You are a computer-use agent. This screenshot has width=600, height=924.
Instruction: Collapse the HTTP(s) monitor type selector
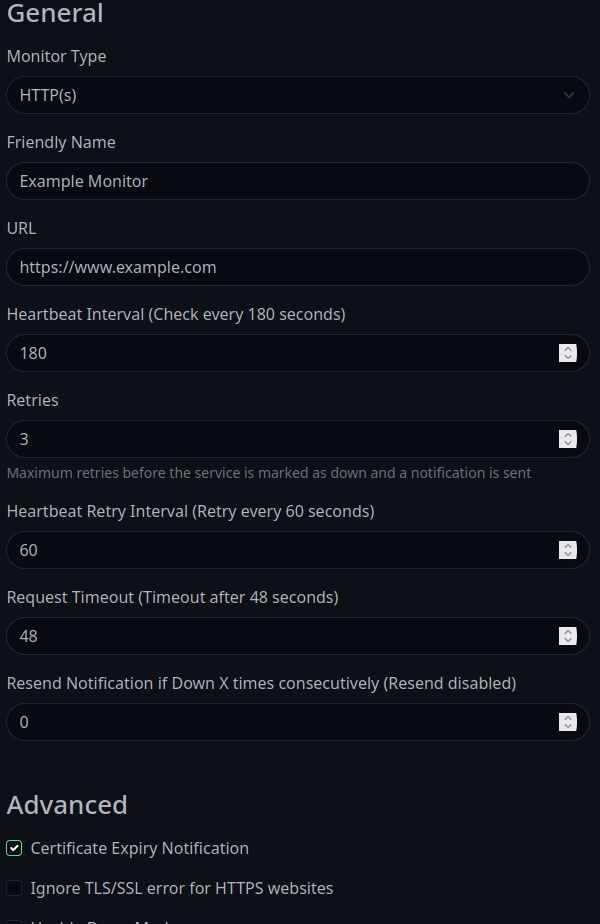point(298,95)
